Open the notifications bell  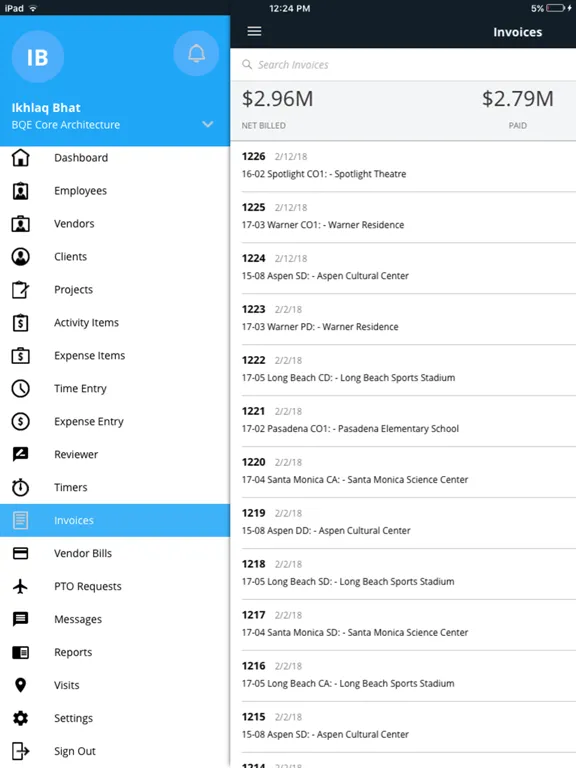(x=196, y=53)
